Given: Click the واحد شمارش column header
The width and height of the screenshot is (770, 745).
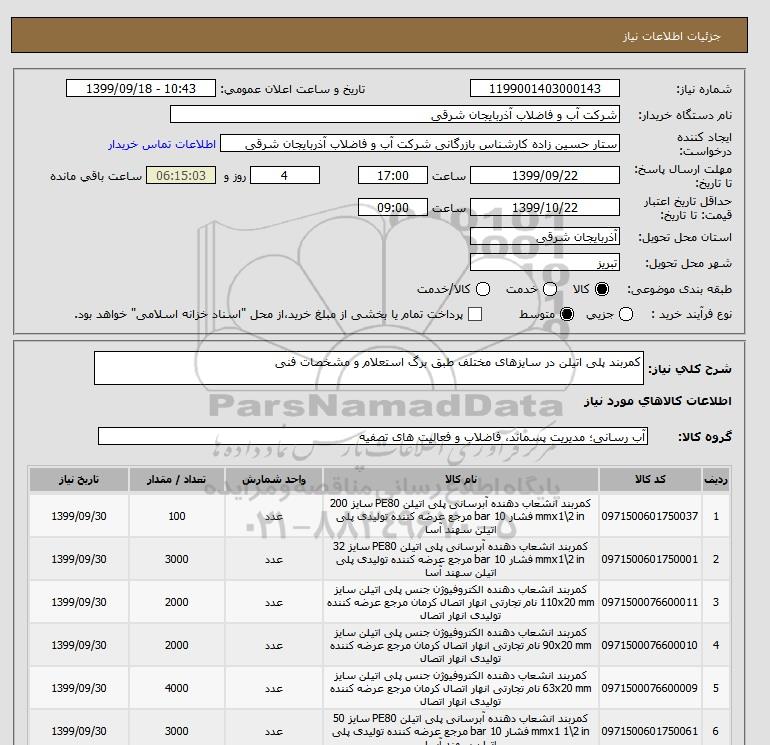Looking at the screenshot, I should click(274, 479).
